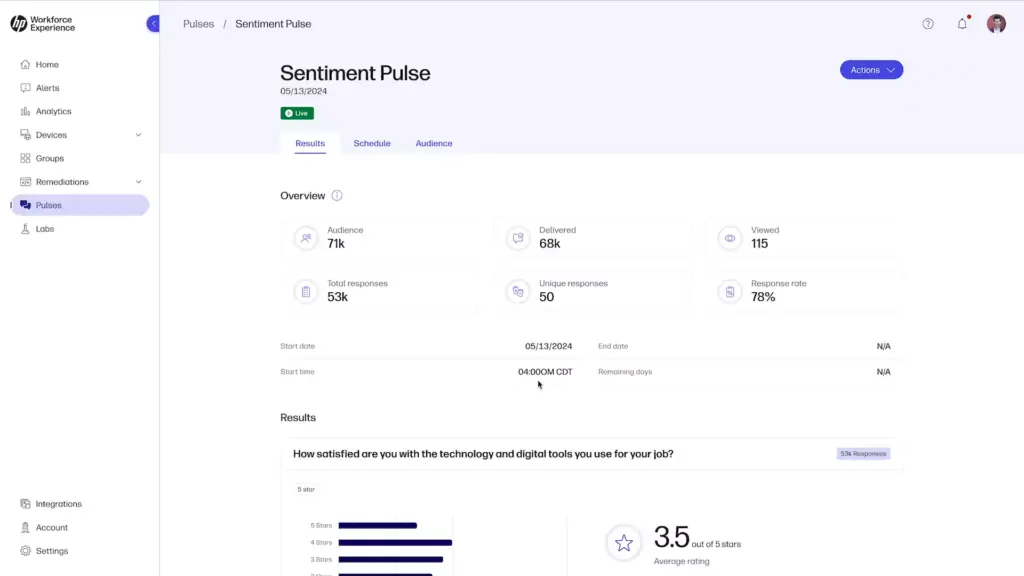The image size is (1024, 576).
Task: Open the help question mark icon
Action: click(x=928, y=24)
